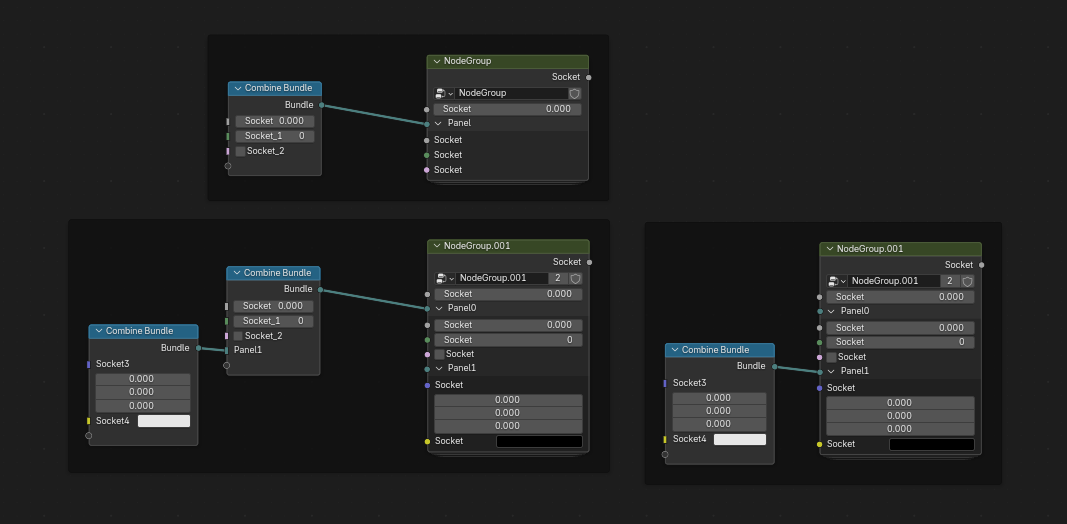The width and height of the screenshot is (1067, 524).
Task: Open node tree browse icon on right NodeGroup.001
Action: click(x=837, y=281)
